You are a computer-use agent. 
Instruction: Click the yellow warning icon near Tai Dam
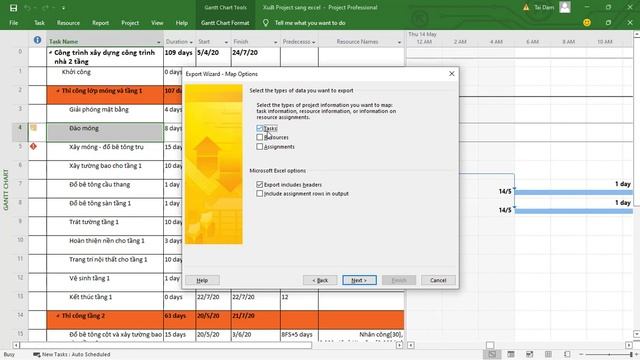click(x=526, y=7)
